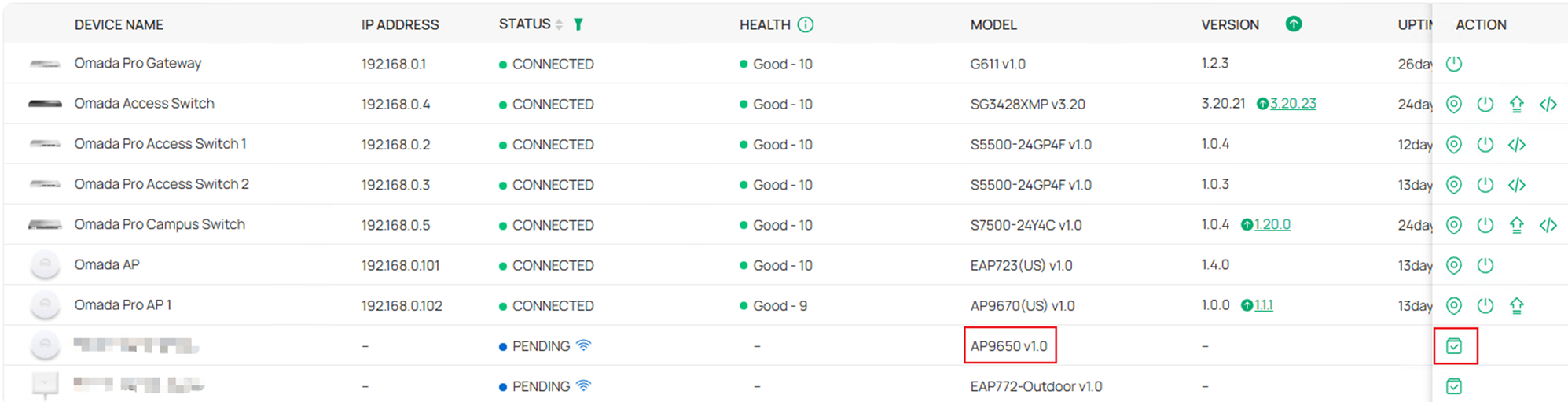This screenshot has height=402, width=1568.
Task: Open firmware version 3.20.23 link
Action: pos(1293,104)
